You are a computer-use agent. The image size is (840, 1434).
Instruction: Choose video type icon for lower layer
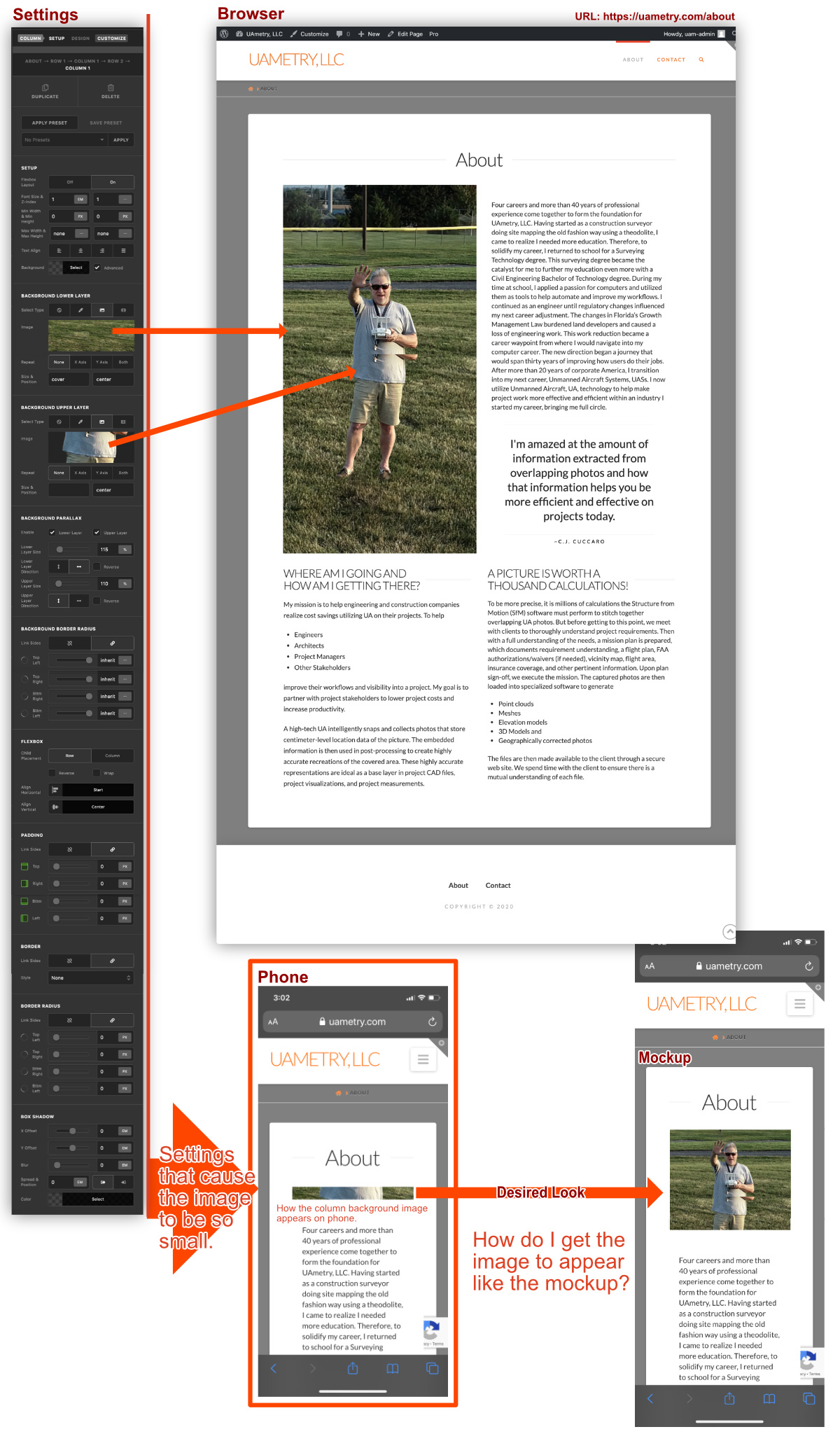tap(123, 309)
